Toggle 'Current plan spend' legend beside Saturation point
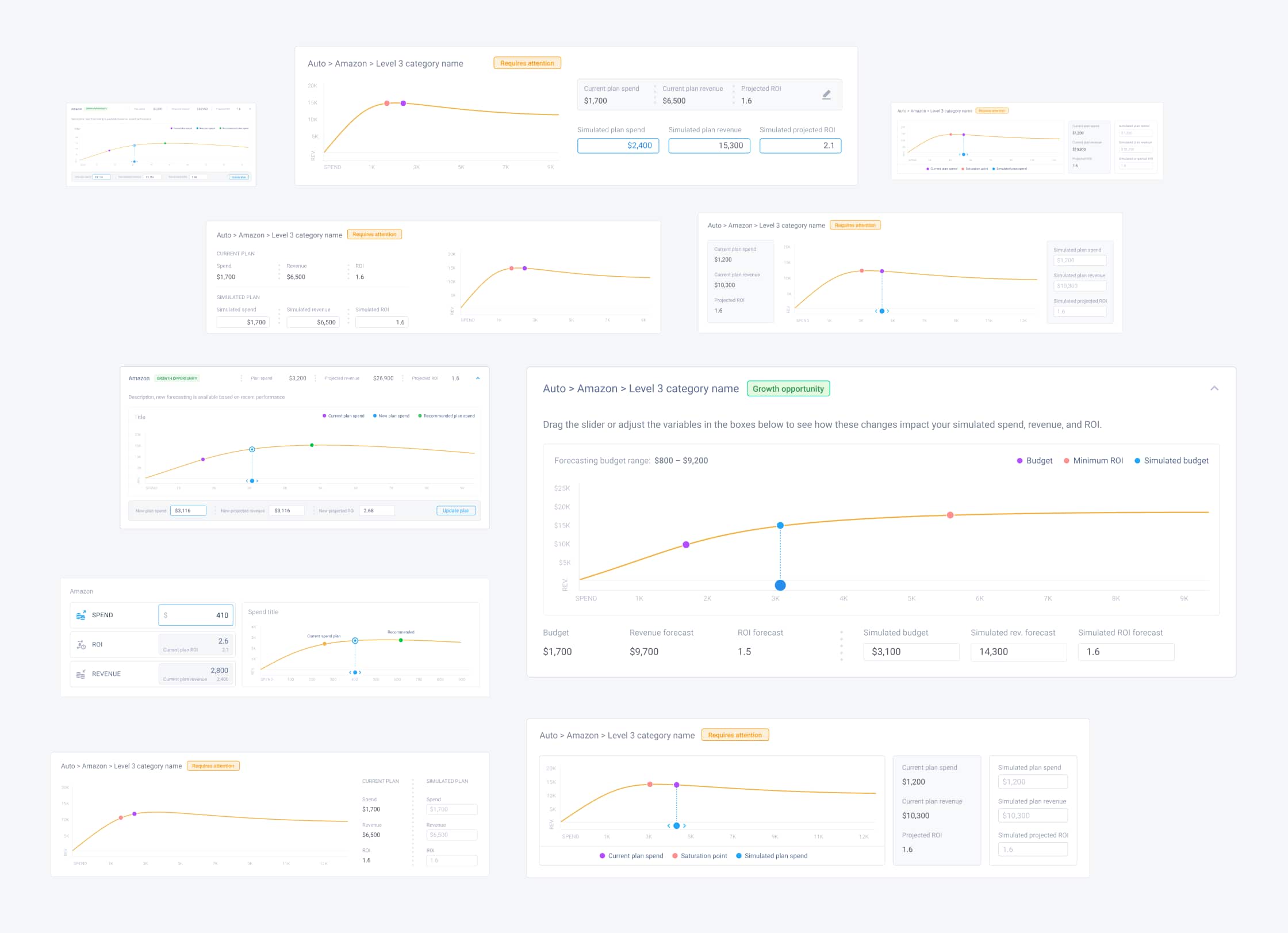Image resolution: width=1288 pixels, height=933 pixels. [x=631, y=856]
